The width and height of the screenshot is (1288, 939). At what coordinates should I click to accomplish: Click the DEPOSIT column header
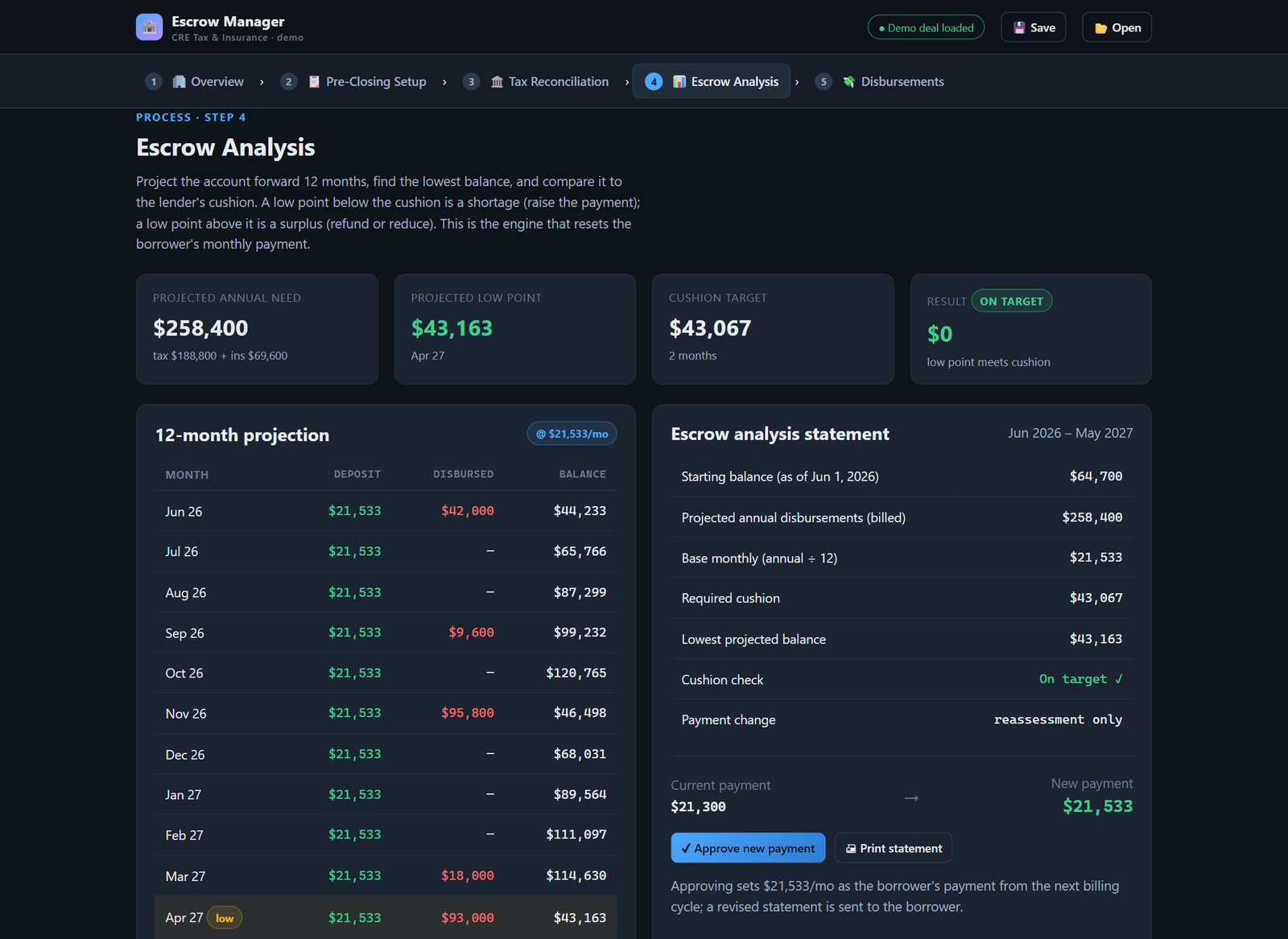coord(357,475)
